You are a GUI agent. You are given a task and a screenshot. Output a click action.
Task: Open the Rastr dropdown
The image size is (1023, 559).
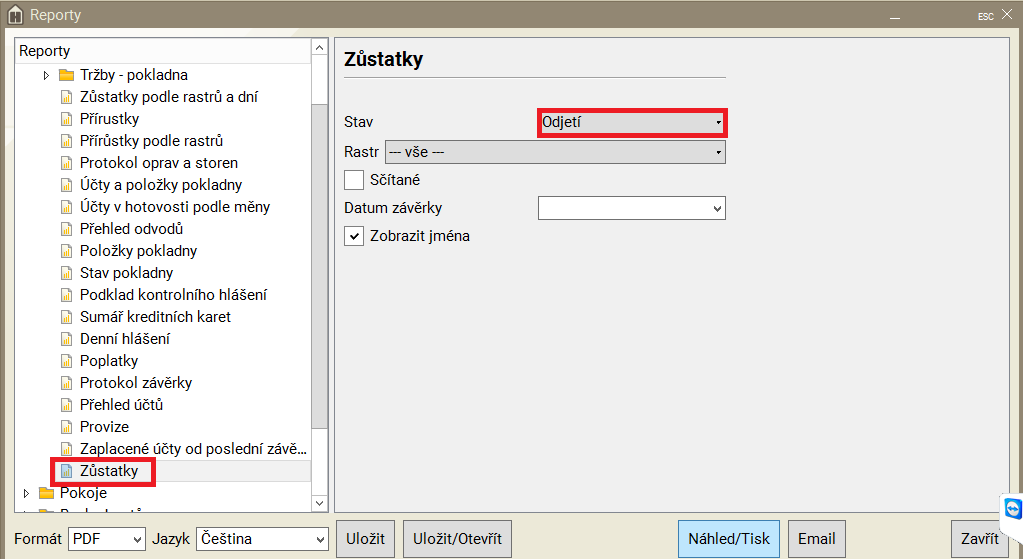coord(555,152)
